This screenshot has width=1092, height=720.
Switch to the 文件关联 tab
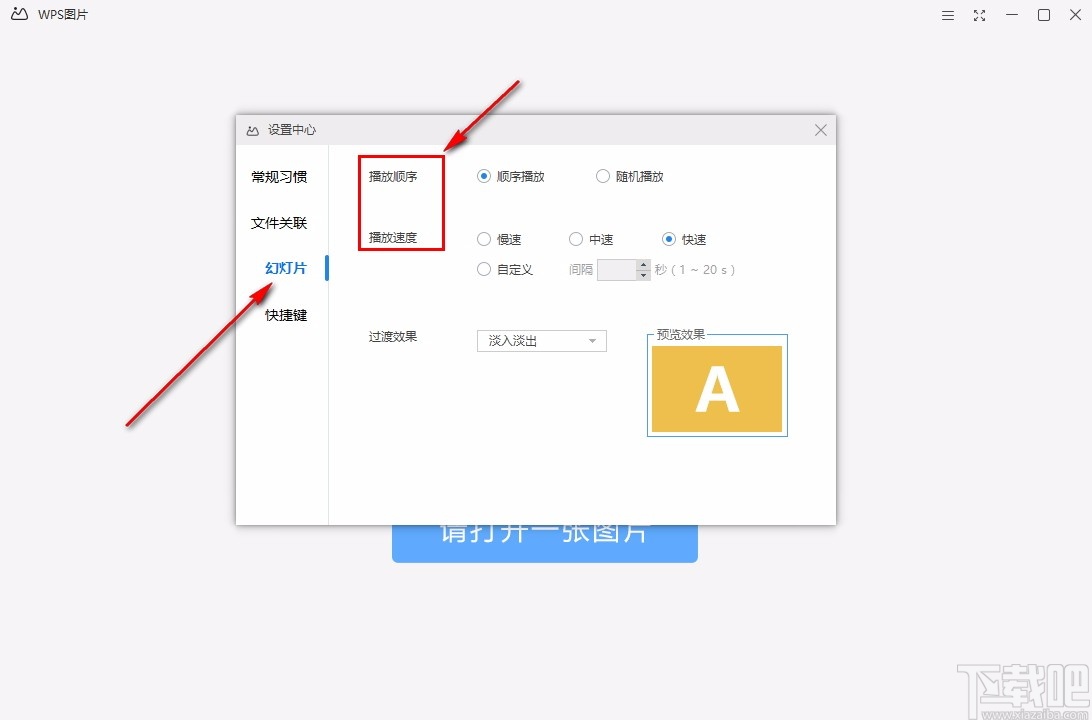[279, 222]
